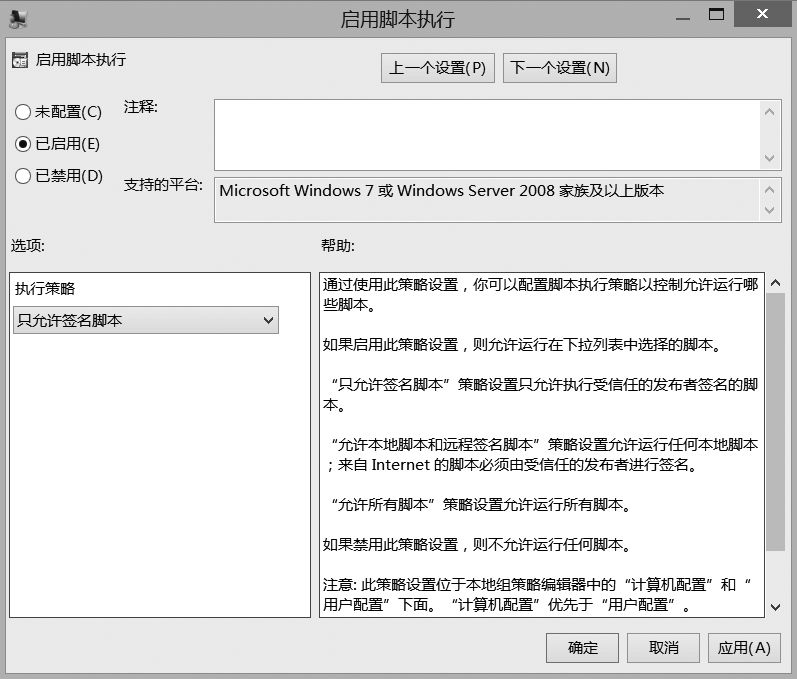Select the 已禁用(D) radio option

[23, 176]
